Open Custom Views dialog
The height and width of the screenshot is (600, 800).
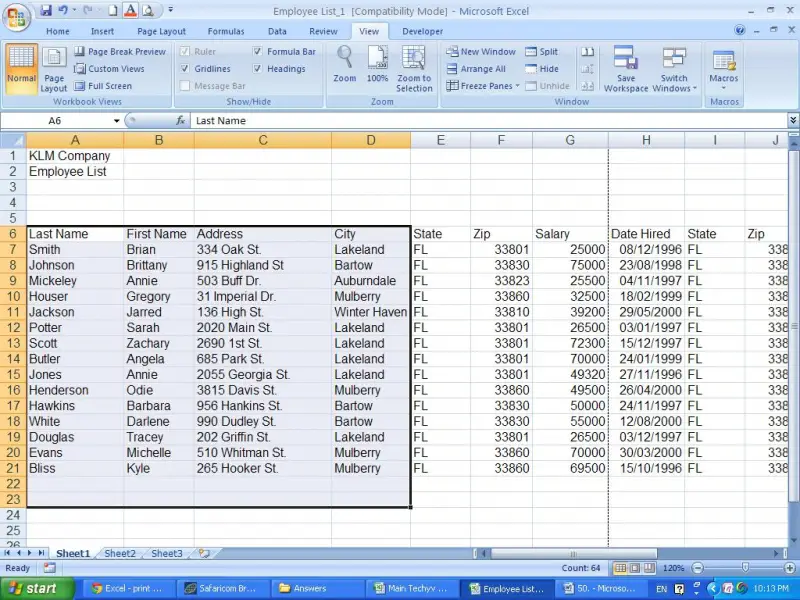[x=109, y=69]
